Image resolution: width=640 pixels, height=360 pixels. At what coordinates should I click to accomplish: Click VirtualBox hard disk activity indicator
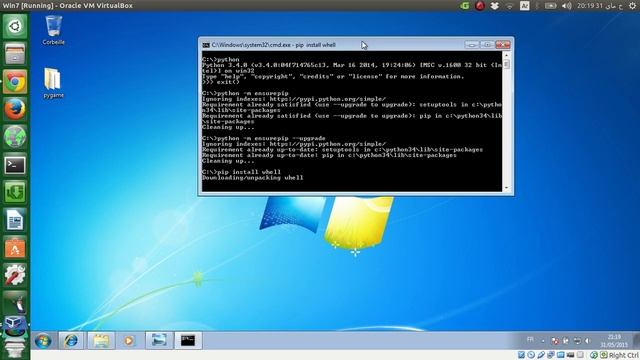[521, 355]
